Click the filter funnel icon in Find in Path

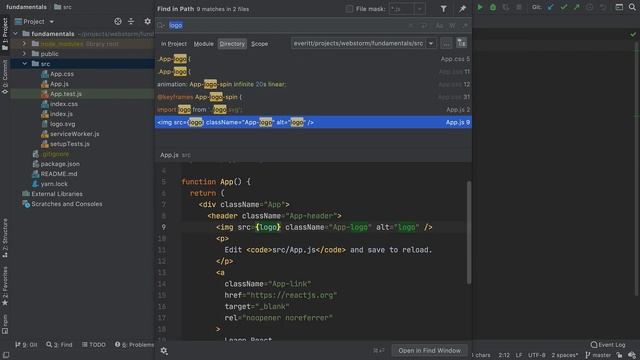click(x=444, y=9)
